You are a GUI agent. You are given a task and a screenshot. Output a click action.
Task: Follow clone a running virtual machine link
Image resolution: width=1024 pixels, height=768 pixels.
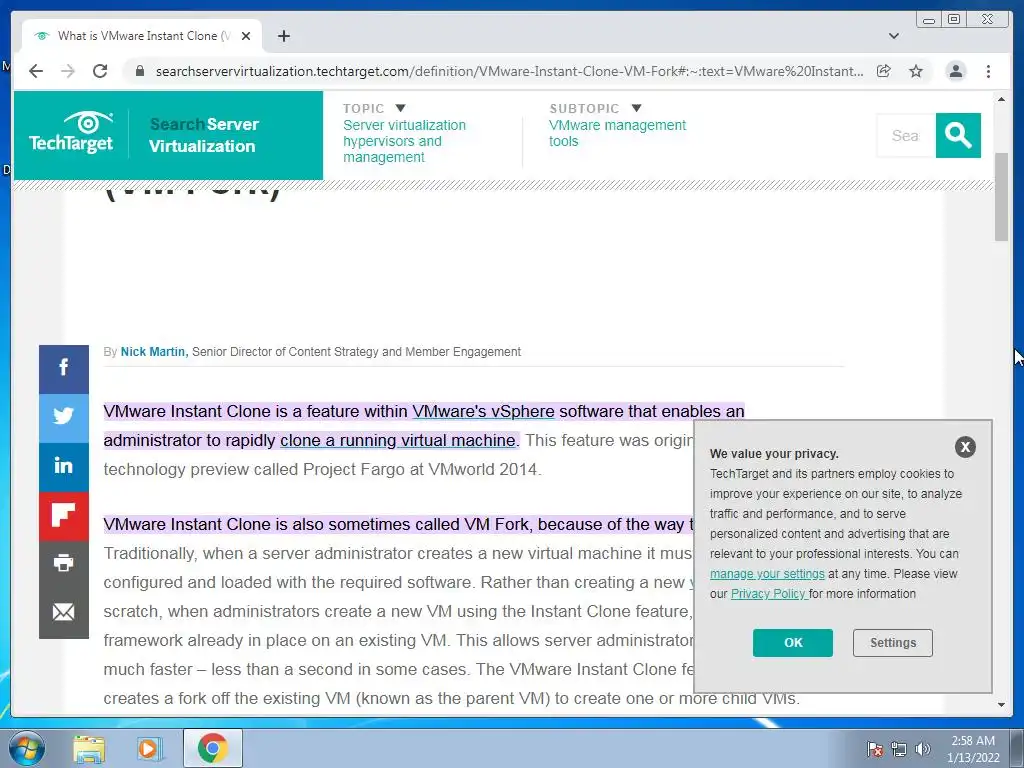click(398, 440)
